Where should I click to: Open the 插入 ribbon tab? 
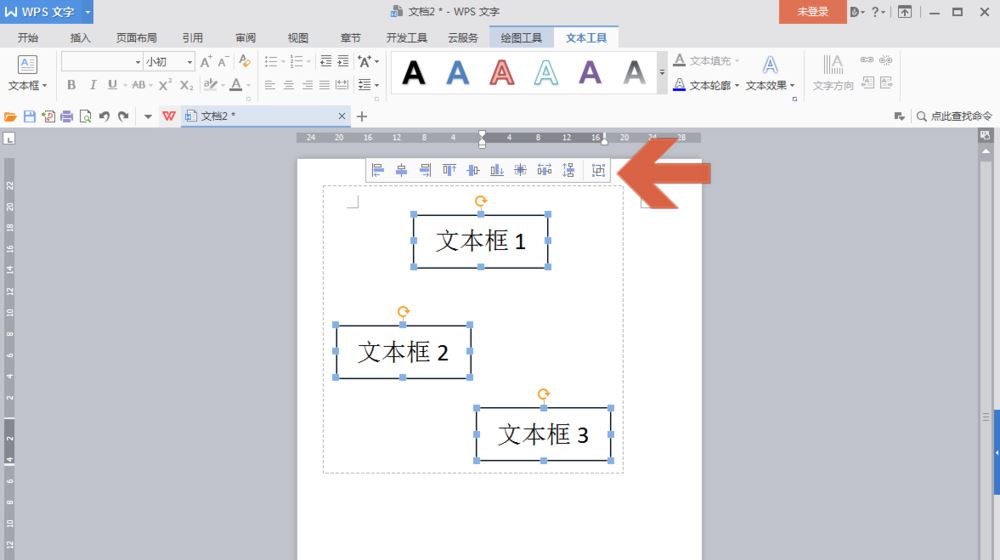point(80,38)
